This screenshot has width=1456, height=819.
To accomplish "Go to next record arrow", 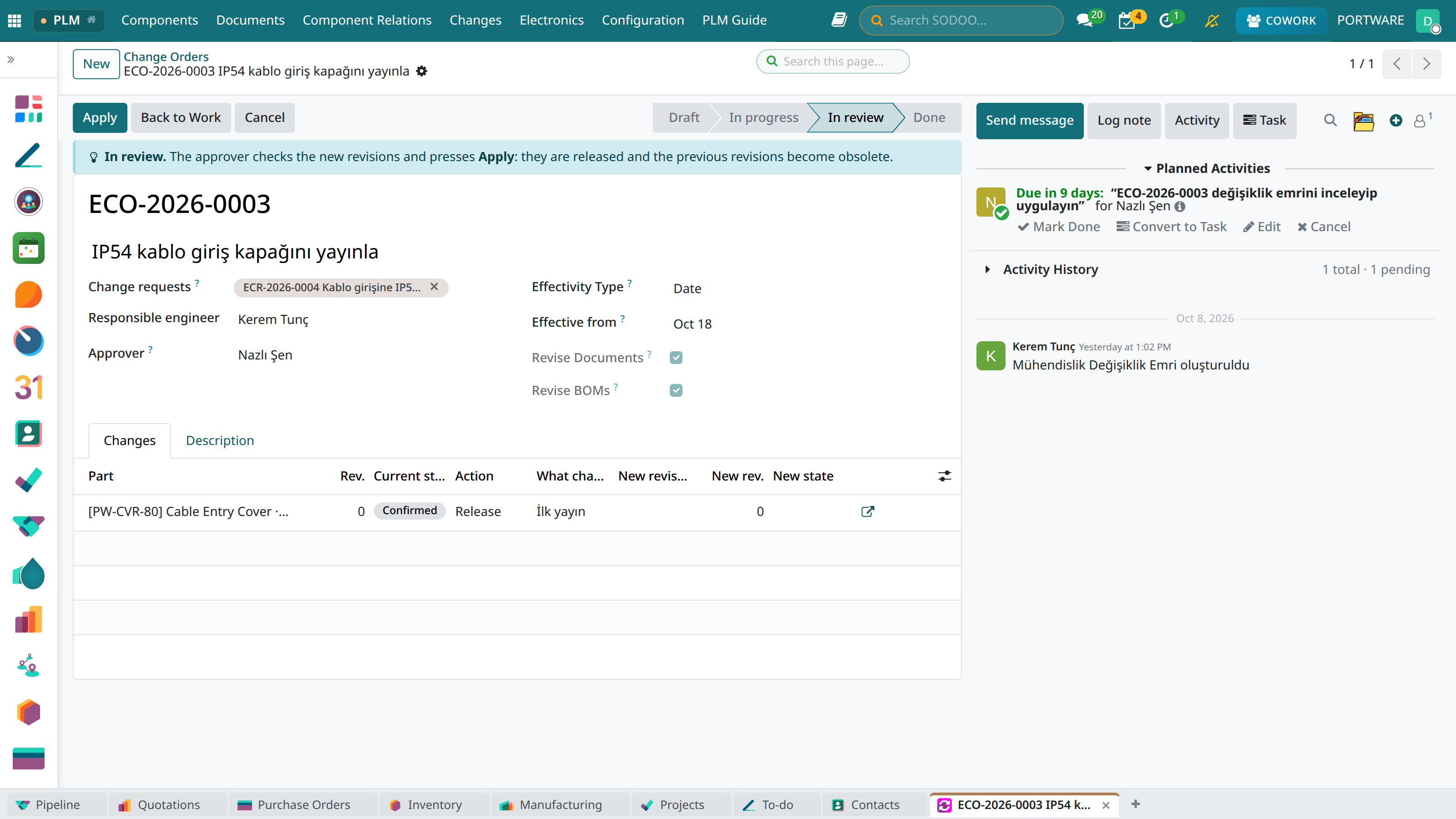I will (1426, 64).
